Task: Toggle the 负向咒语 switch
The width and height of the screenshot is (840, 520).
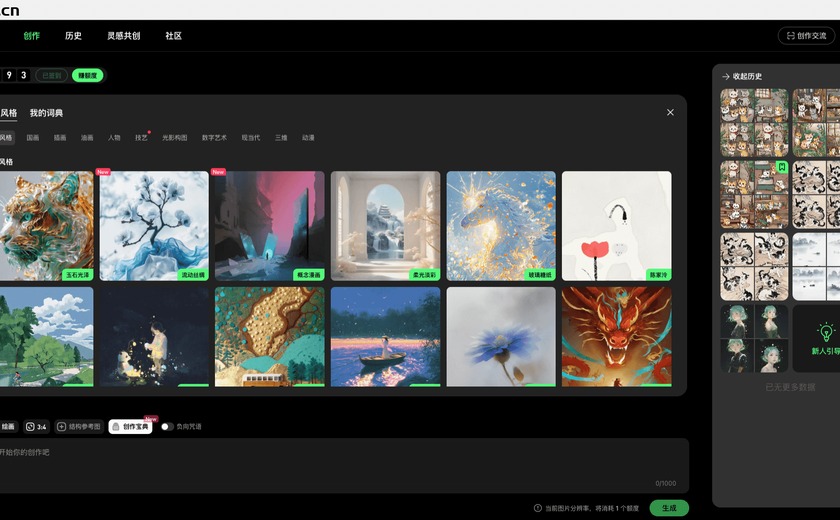Action: click(x=167, y=427)
